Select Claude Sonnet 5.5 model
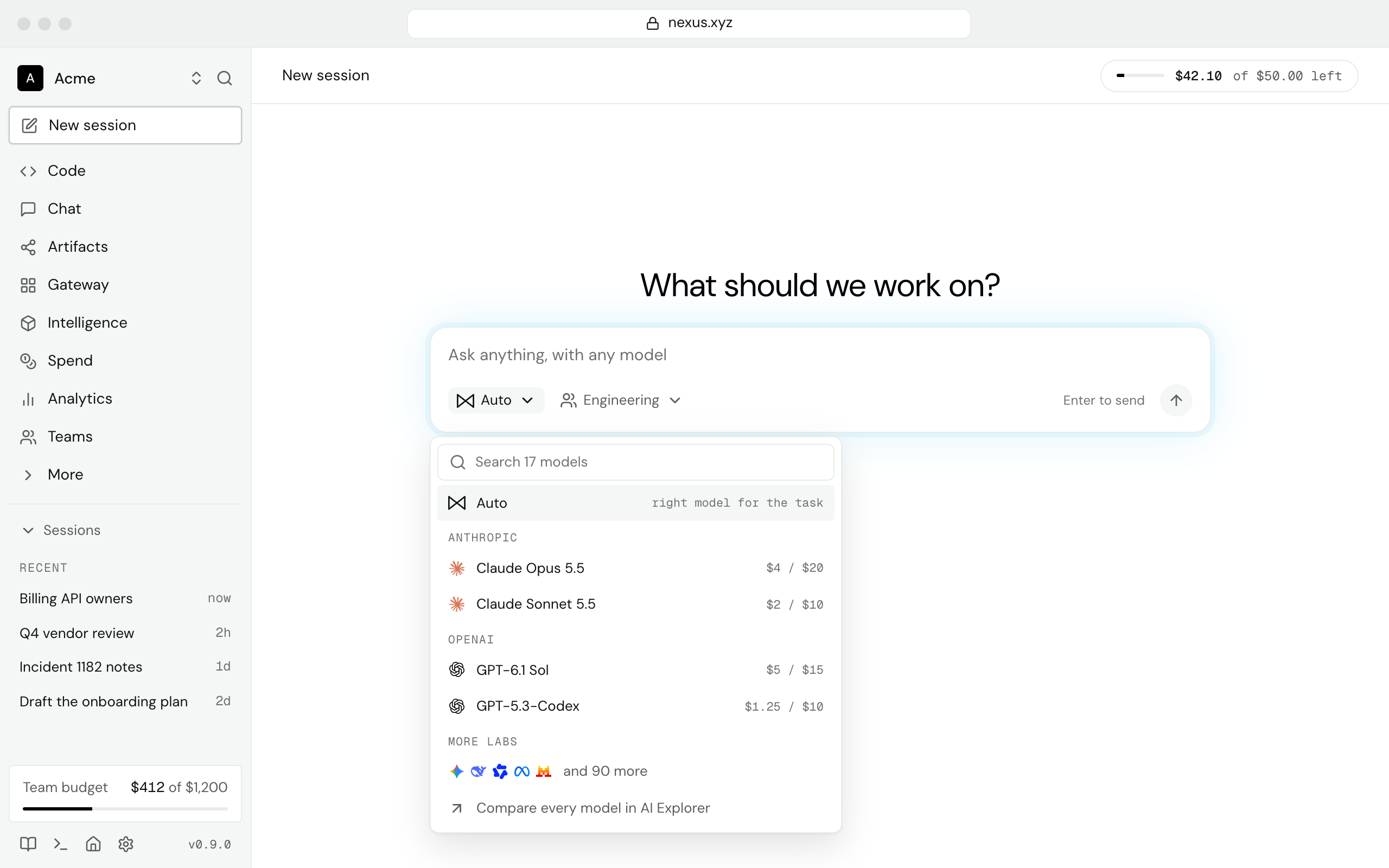This screenshot has width=1389, height=868. pos(635,604)
